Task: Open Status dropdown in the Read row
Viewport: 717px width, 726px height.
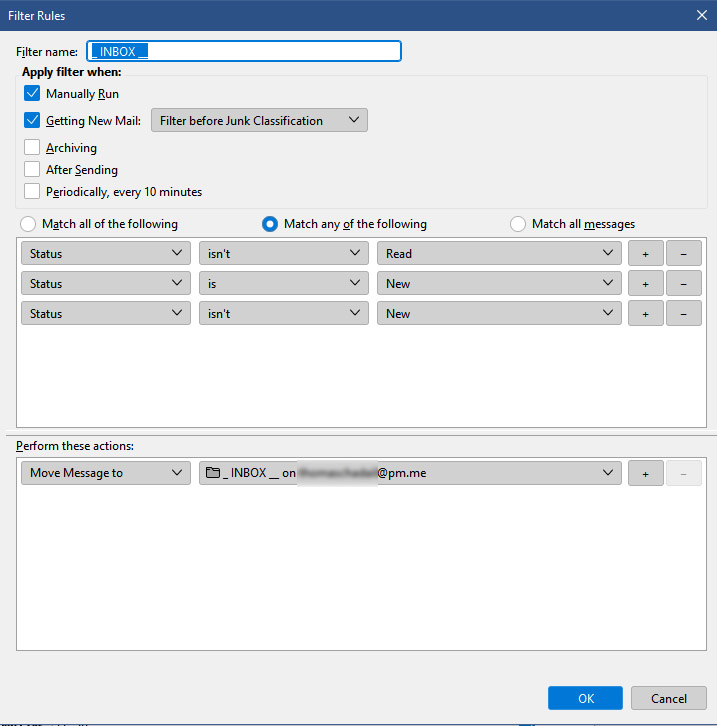Action: (106, 253)
